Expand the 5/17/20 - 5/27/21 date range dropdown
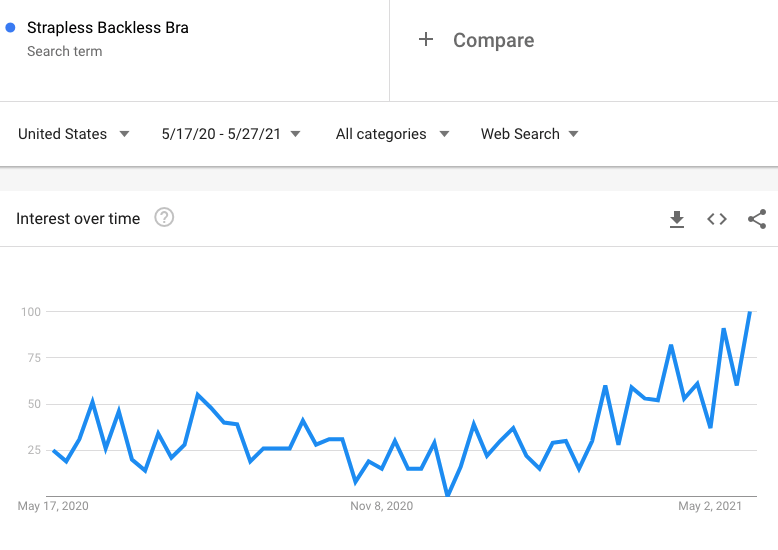Image resolution: width=778 pixels, height=550 pixels. coord(231,134)
